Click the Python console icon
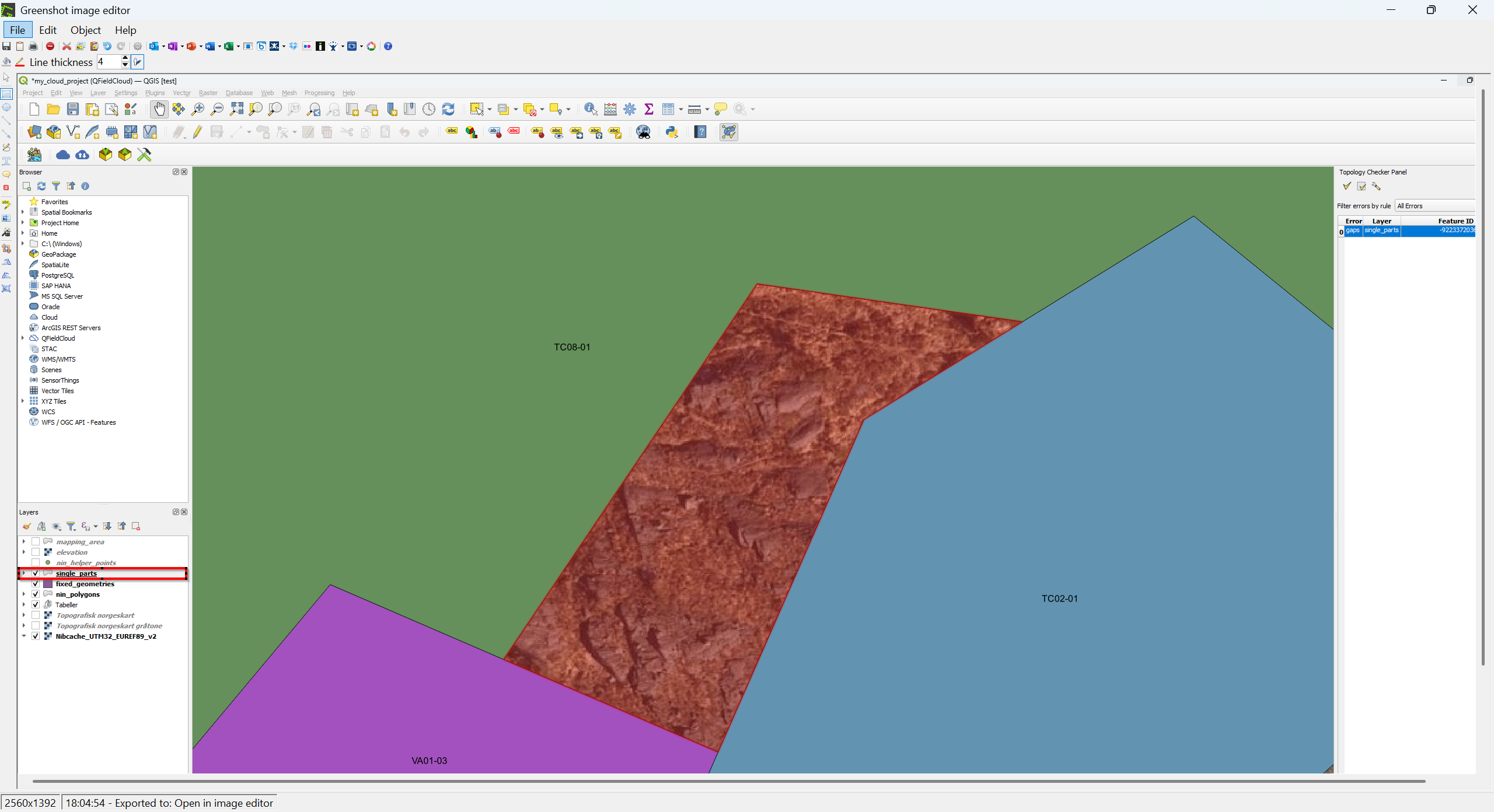Image resolution: width=1494 pixels, height=812 pixels. click(672, 132)
